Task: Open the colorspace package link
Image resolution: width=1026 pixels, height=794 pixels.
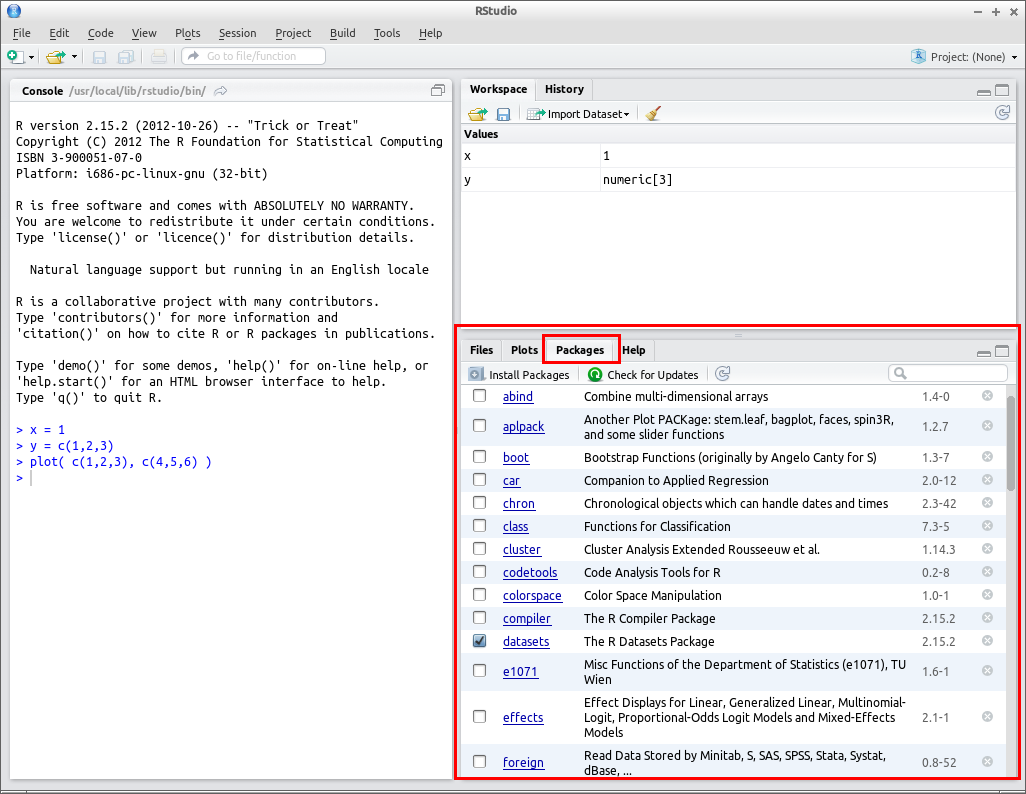Action: tap(532, 595)
